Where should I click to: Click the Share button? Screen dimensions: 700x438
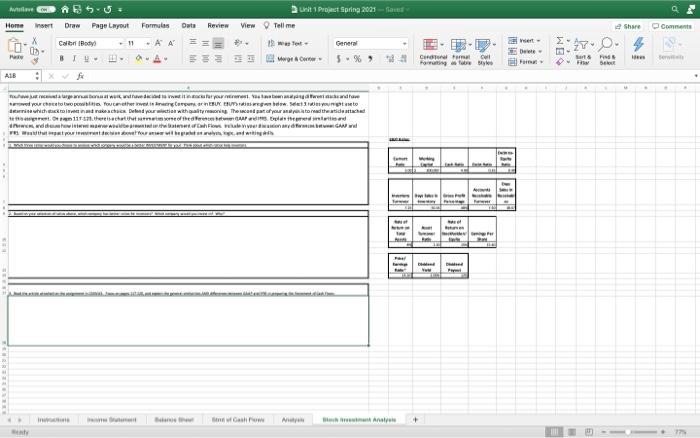click(628, 26)
